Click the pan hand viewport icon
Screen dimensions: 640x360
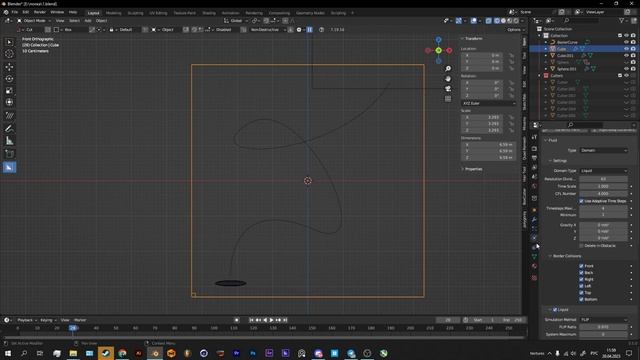tap(448, 79)
